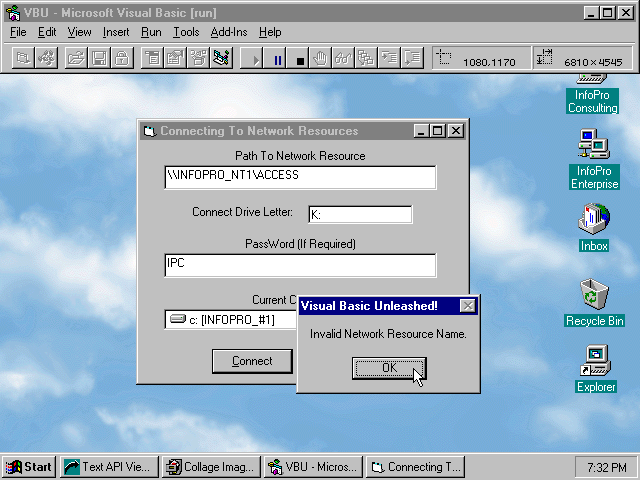640x480 pixels.
Task: Open the Add-Ins menu
Action: click(x=228, y=32)
